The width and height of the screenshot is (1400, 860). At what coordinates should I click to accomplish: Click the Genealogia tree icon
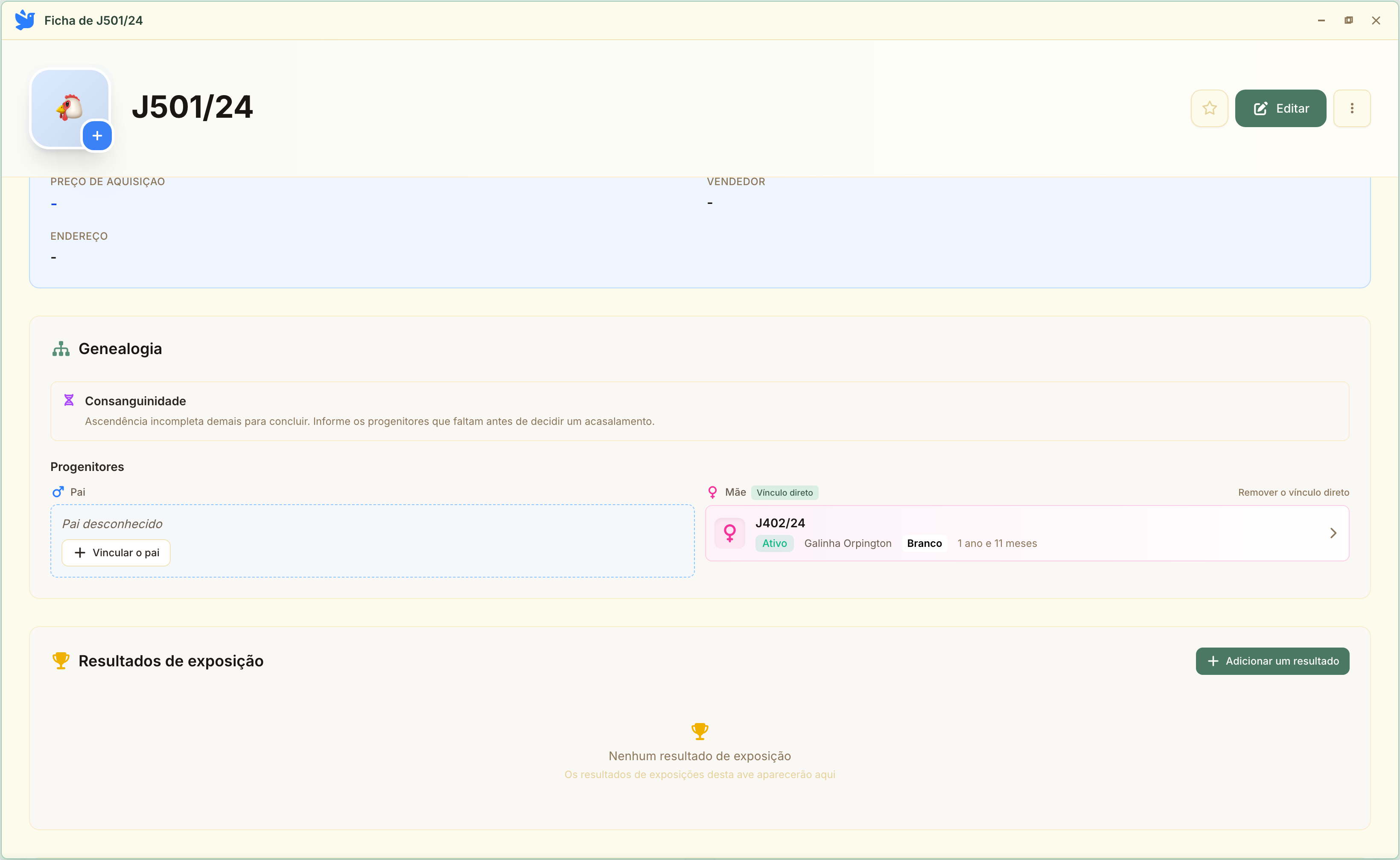pyautogui.click(x=61, y=349)
